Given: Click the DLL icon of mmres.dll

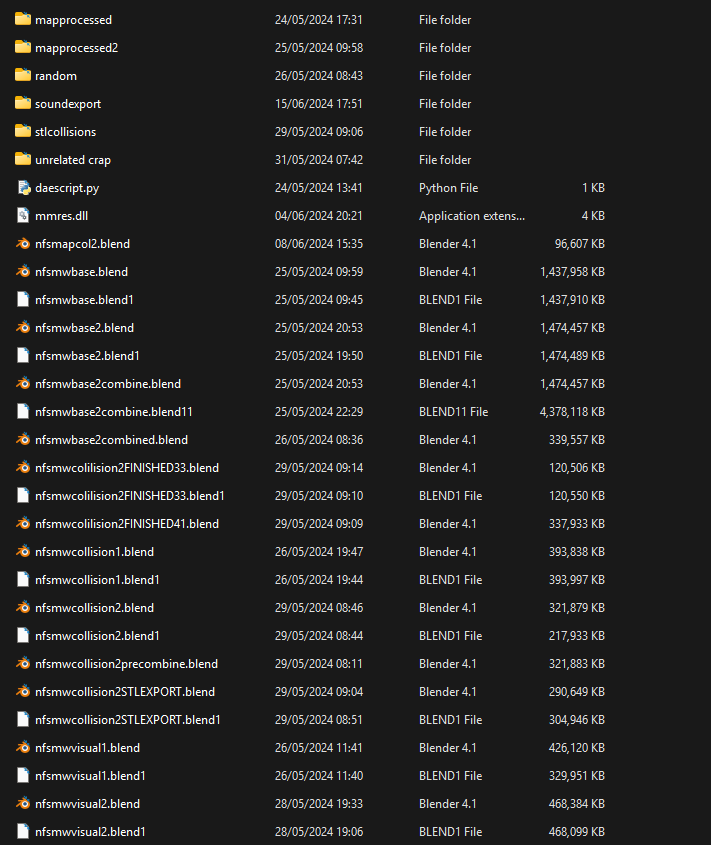Looking at the screenshot, I should pyautogui.click(x=23, y=216).
